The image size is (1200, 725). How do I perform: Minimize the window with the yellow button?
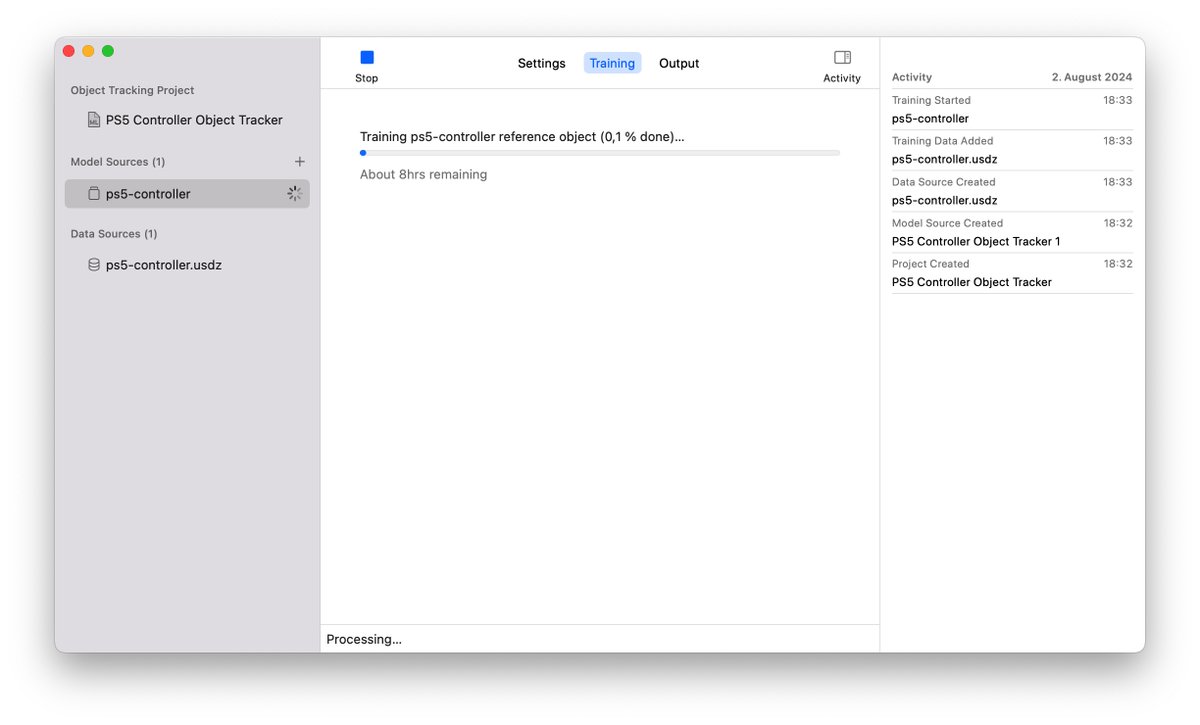coord(88,51)
